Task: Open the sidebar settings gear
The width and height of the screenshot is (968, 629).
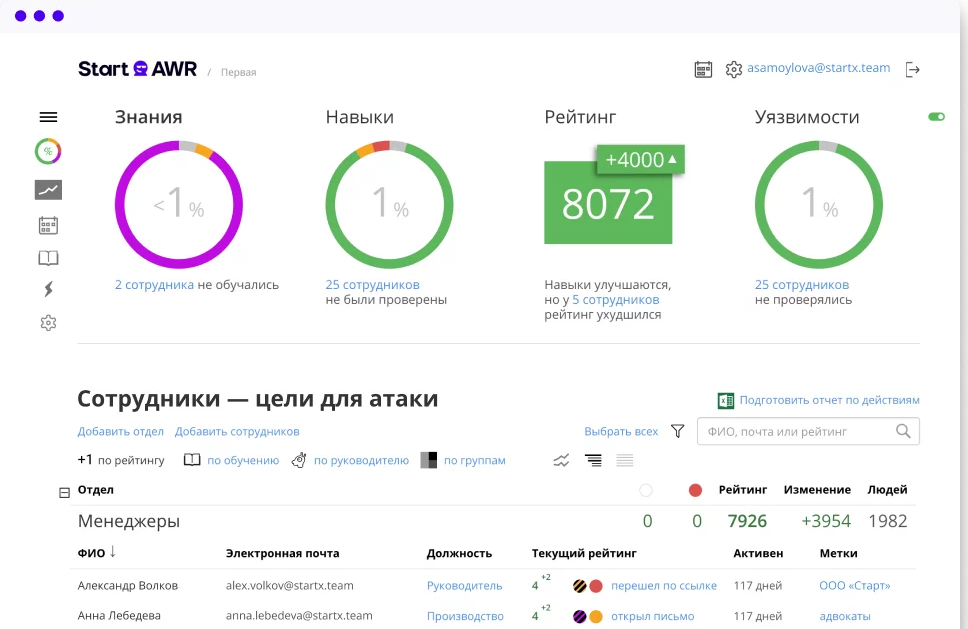Action: 48,323
